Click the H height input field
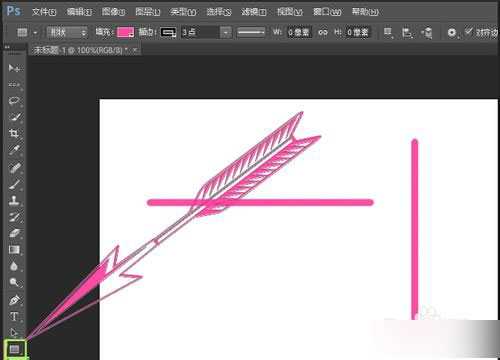The width and height of the screenshot is (500, 360). (x=358, y=32)
